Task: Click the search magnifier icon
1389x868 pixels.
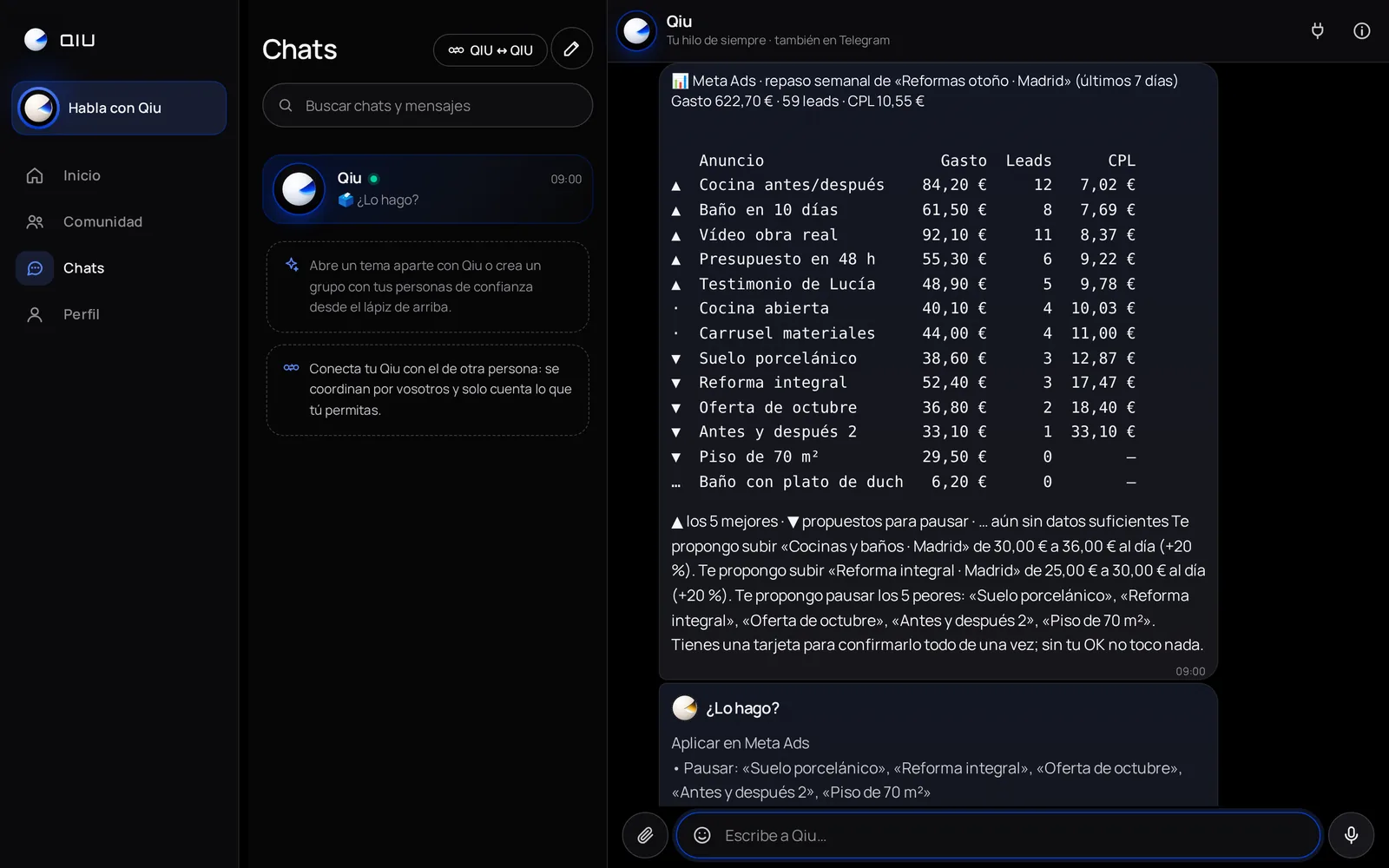Action: pyautogui.click(x=286, y=106)
